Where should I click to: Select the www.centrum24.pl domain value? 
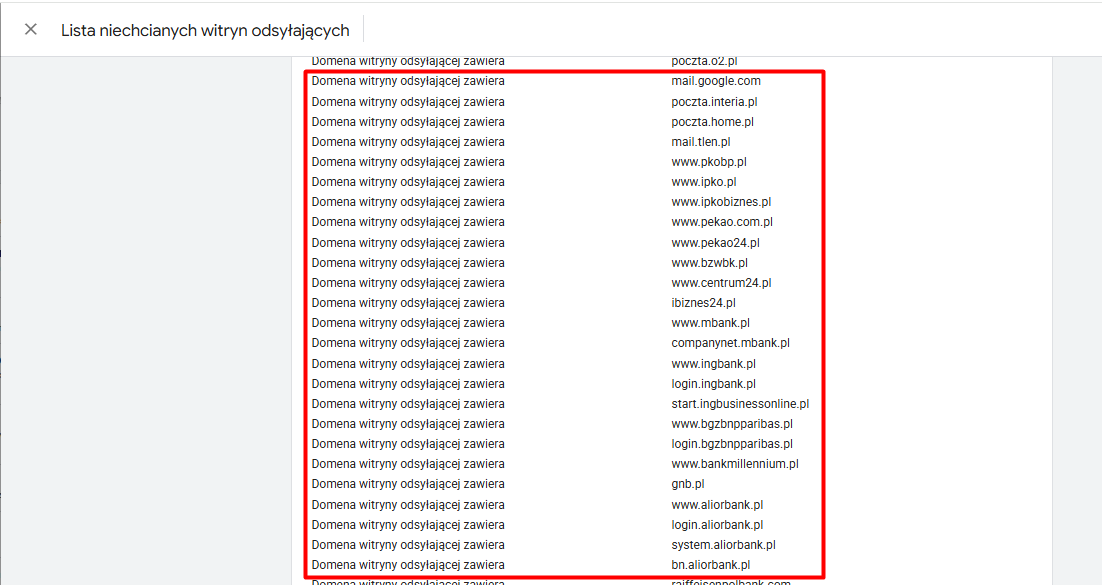[721, 283]
